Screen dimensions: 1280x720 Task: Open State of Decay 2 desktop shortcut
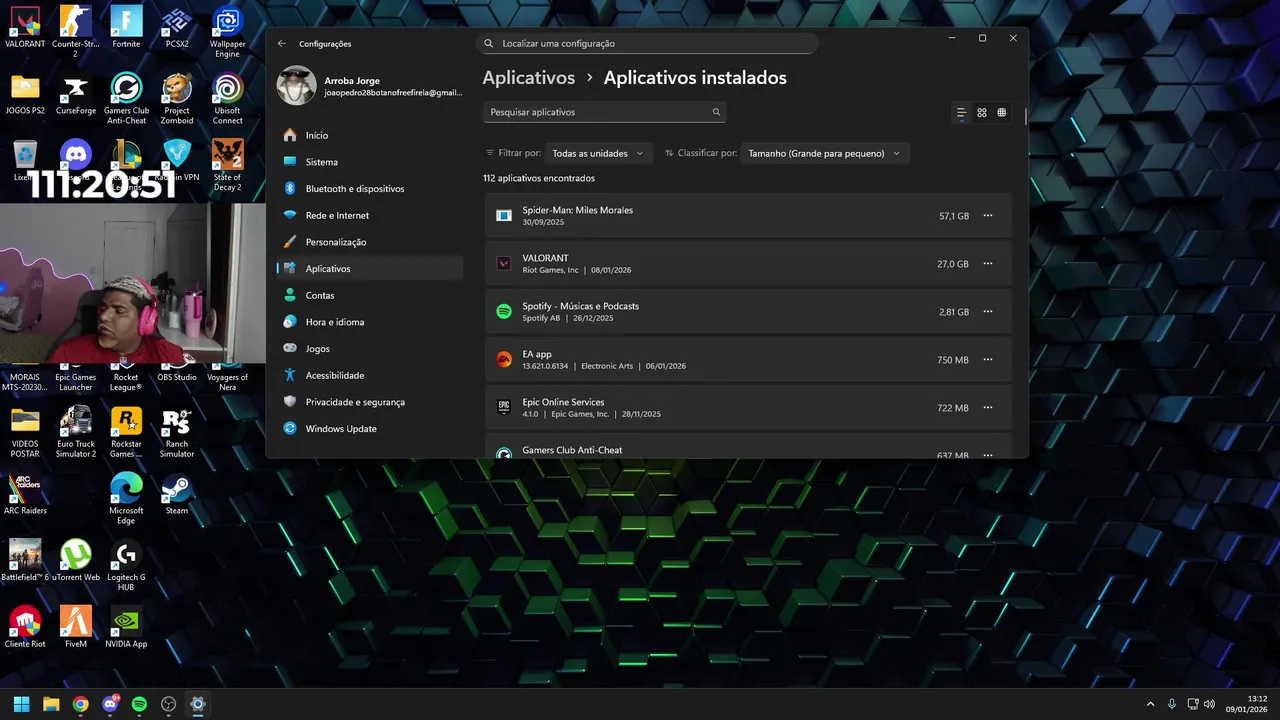point(228,165)
